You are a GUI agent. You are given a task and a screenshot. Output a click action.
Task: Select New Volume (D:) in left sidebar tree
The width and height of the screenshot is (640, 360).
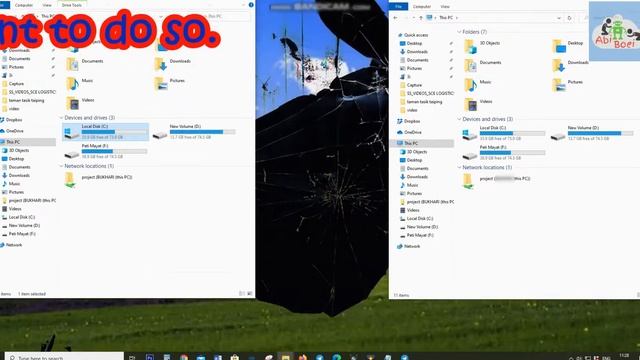coord(21,226)
